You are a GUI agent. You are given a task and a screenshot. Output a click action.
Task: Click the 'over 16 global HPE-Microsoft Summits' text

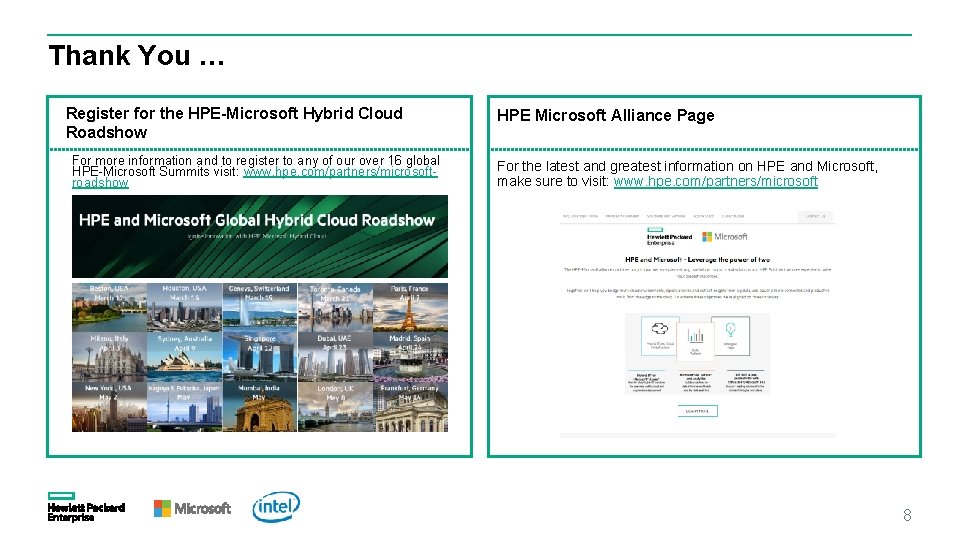256,166
